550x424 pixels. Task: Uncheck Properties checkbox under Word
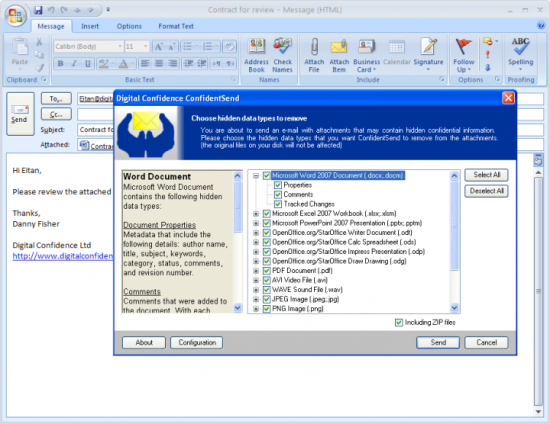pyautogui.click(x=278, y=185)
